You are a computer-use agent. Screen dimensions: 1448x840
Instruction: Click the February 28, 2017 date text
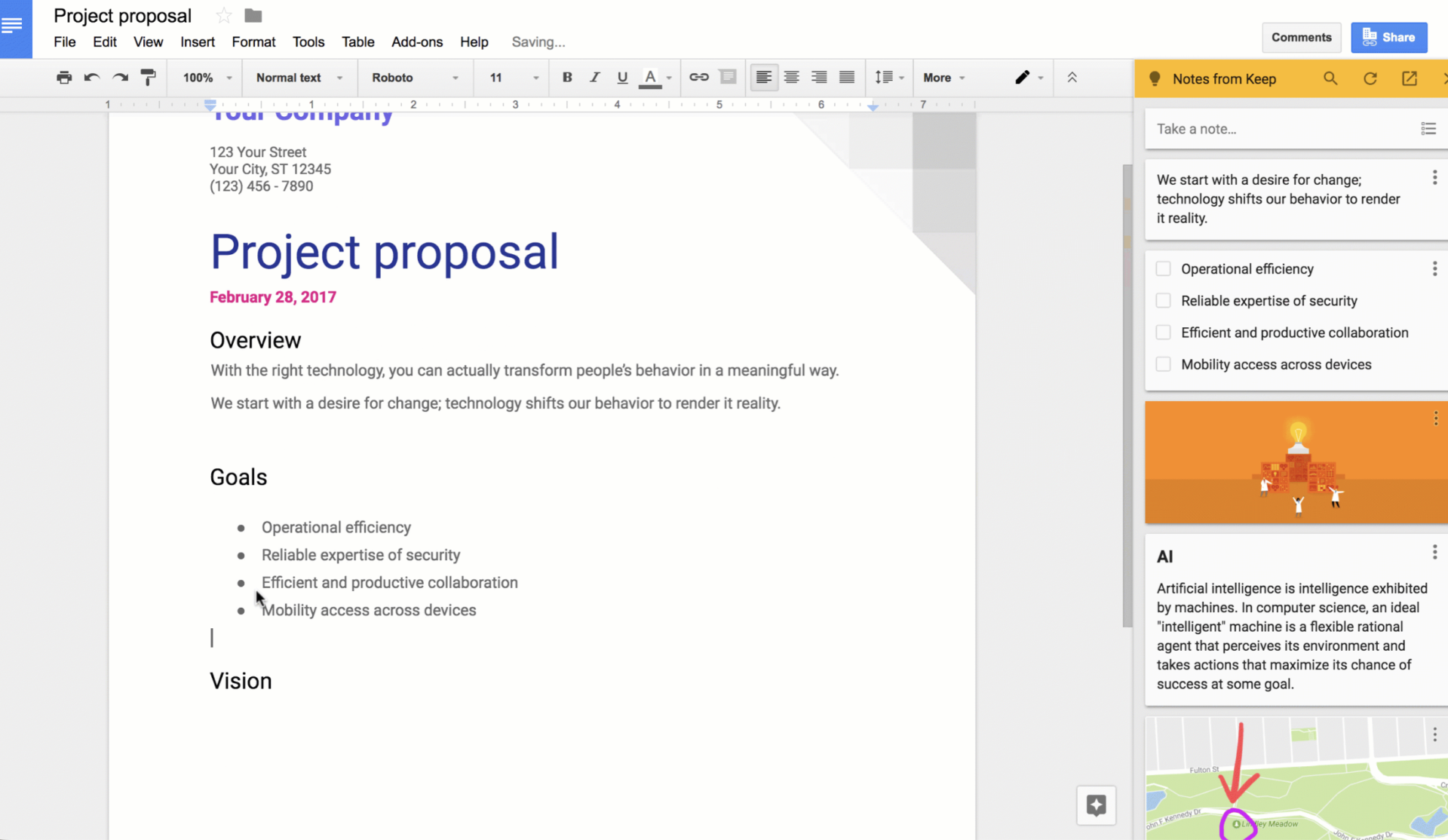coord(273,297)
